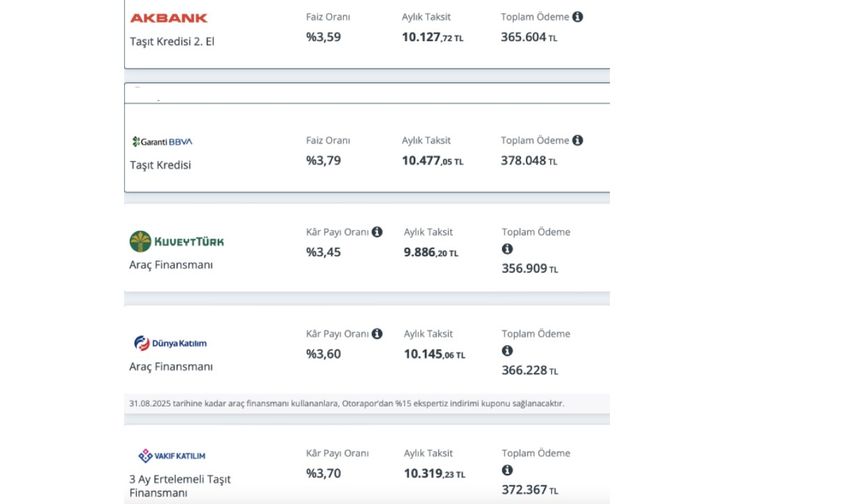The height and width of the screenshot is (504, 860).
Task: Click monthly installment 10.319,23 TL
Action: tap(434, 473)
